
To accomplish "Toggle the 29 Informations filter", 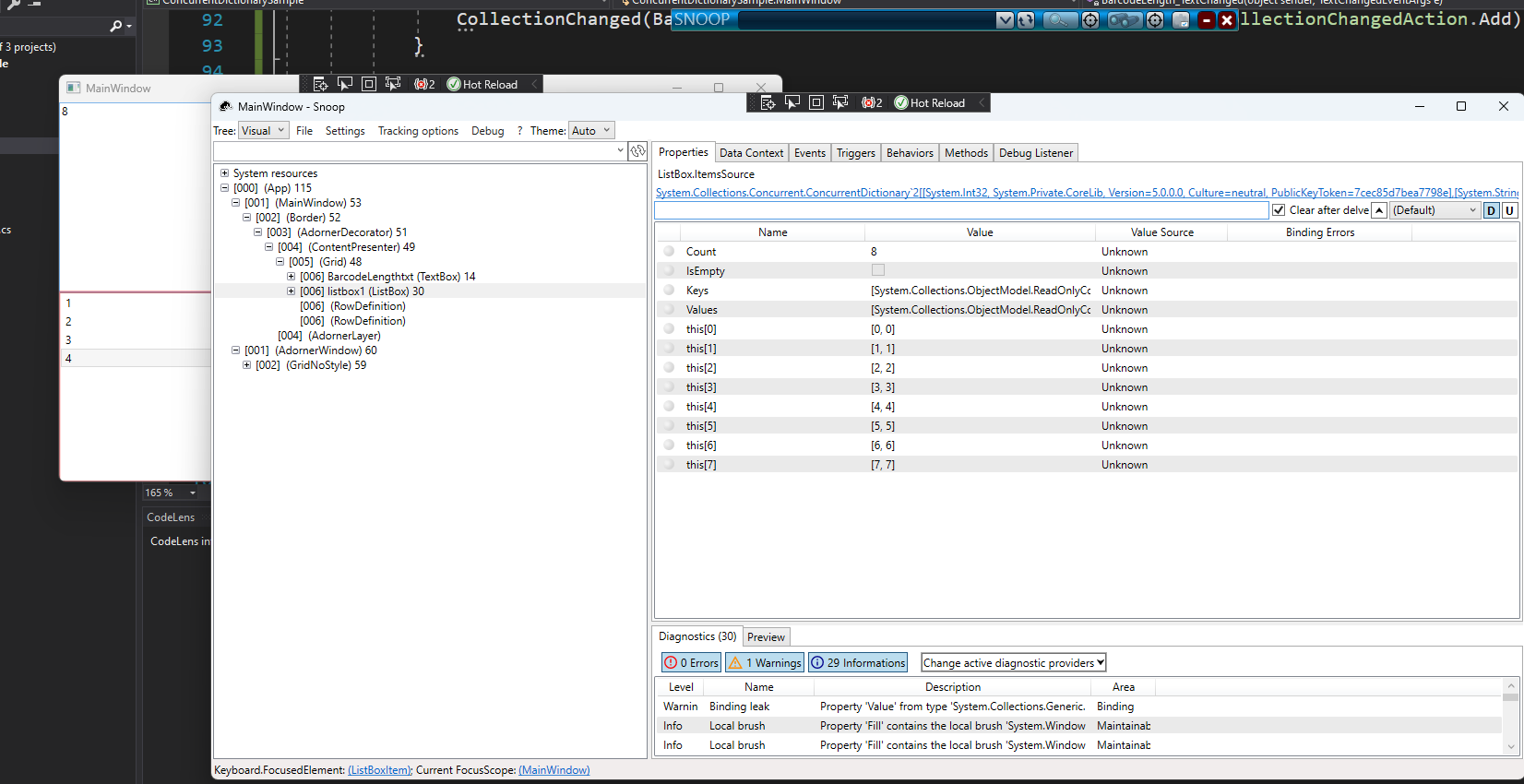I will pos(858,662).
